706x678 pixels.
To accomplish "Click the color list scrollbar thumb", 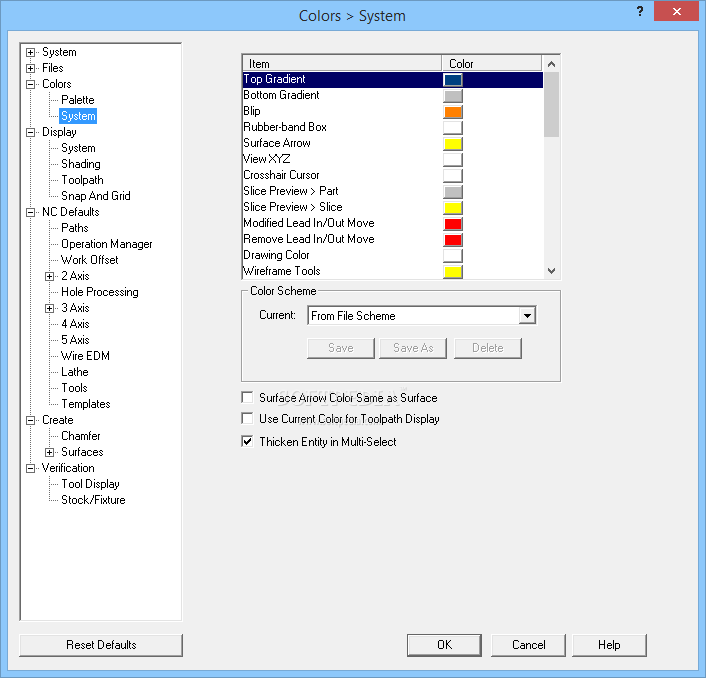I will [551, 104].
